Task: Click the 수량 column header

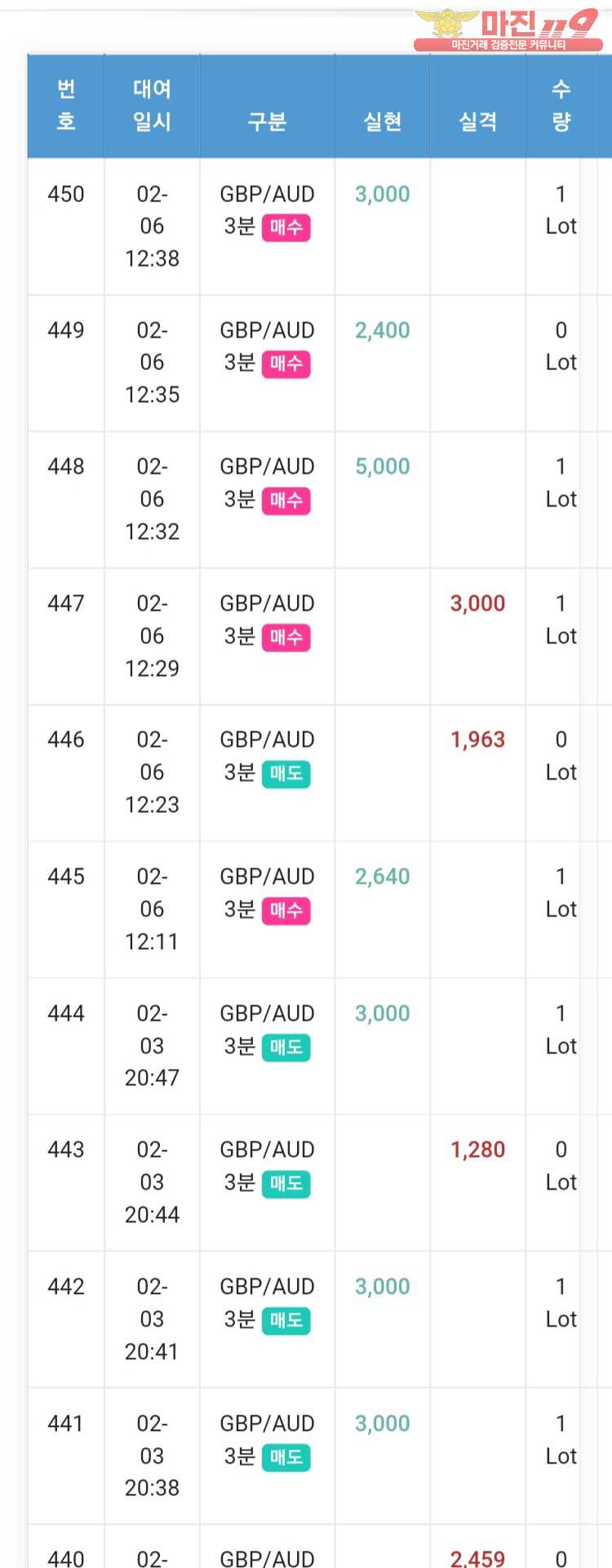Action: [x=561, y=105]
